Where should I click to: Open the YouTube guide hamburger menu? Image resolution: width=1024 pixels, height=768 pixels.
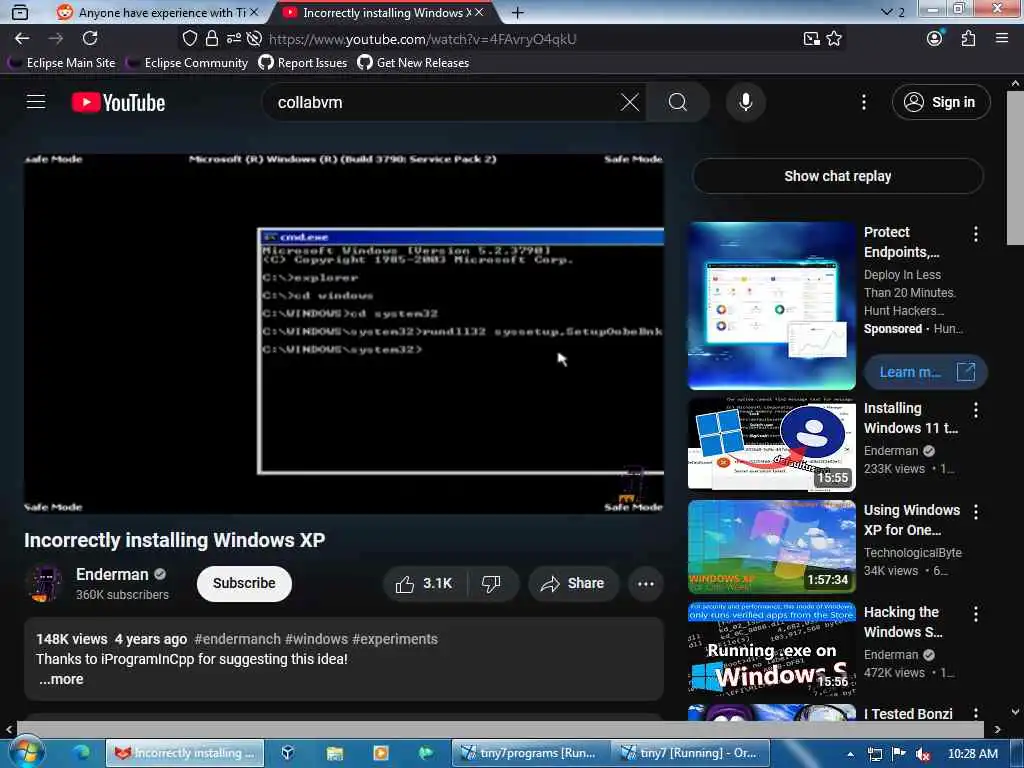(x=36, y=102)
